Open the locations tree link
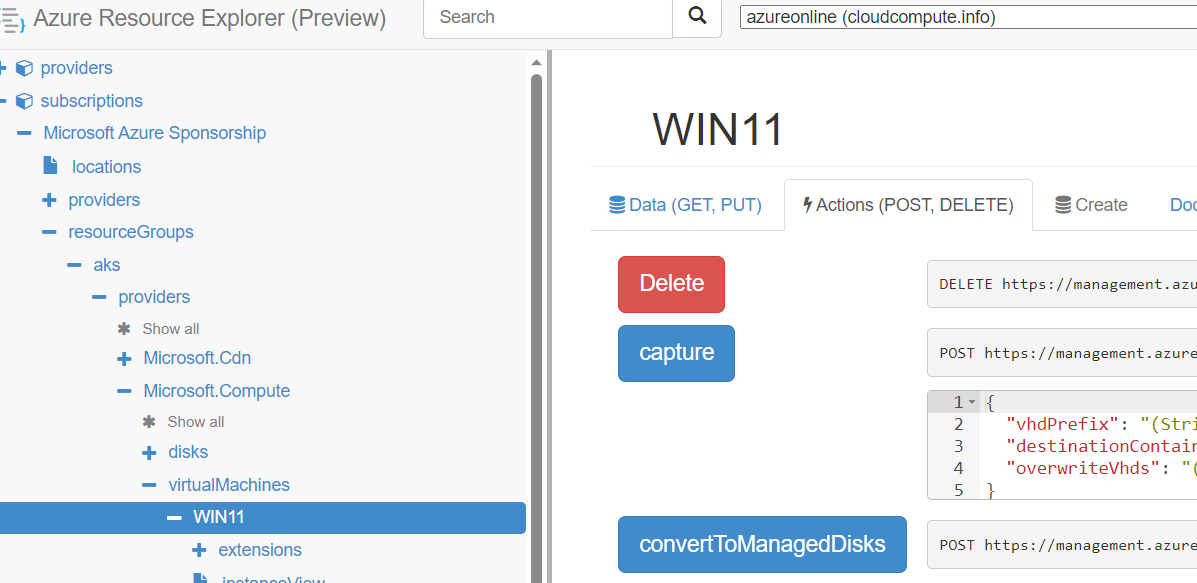This screenshot has height=583, width=1197. (106, 166)
